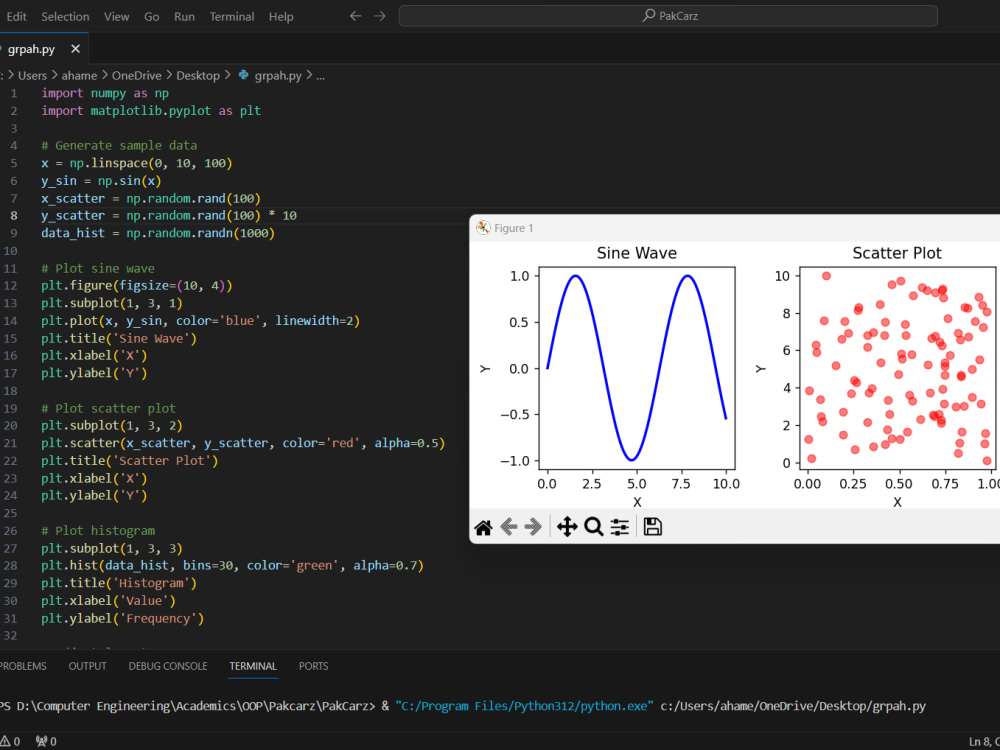Go back to previous plot view

[508, 526]
